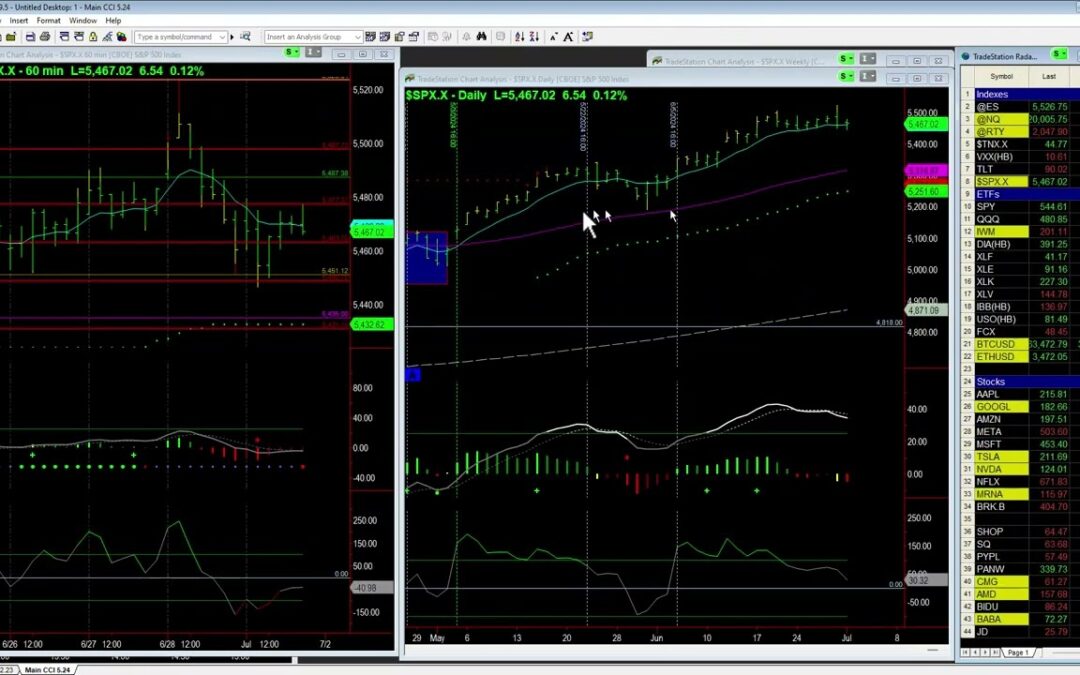Expand the Insert an Analysis Group dropdown arrow
1080x675 pixels.
coord(358,37)
